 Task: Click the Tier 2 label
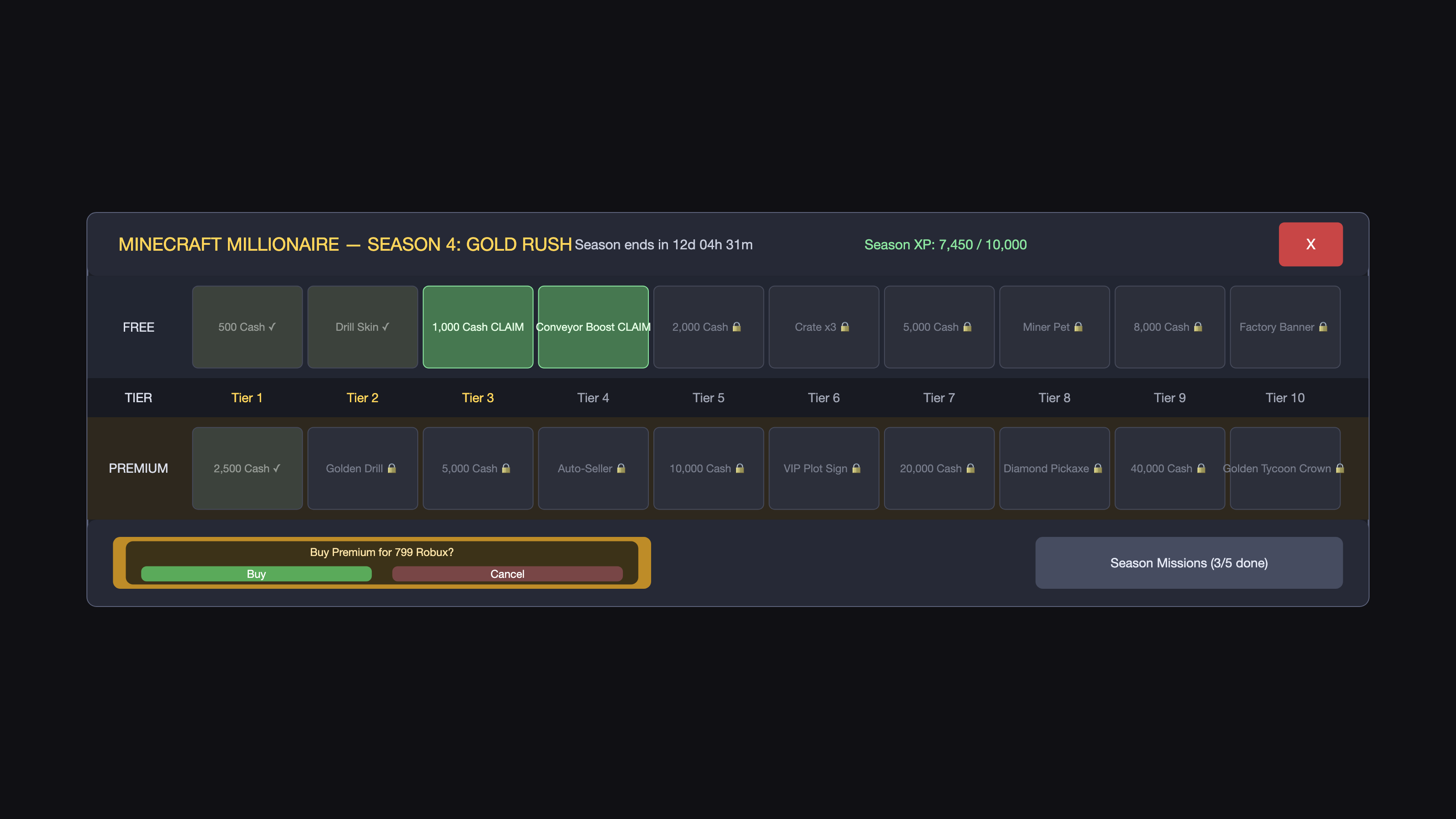(x=362, y=397)
